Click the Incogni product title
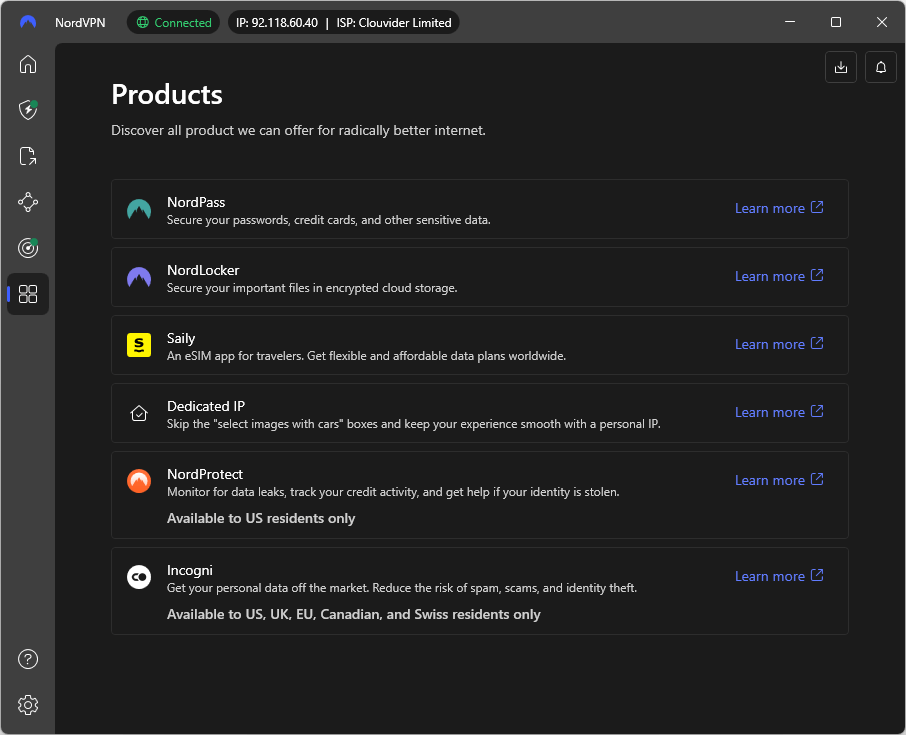Image resolution: width=906 pixels, height=735 pixels. click(x=190, y=570)
